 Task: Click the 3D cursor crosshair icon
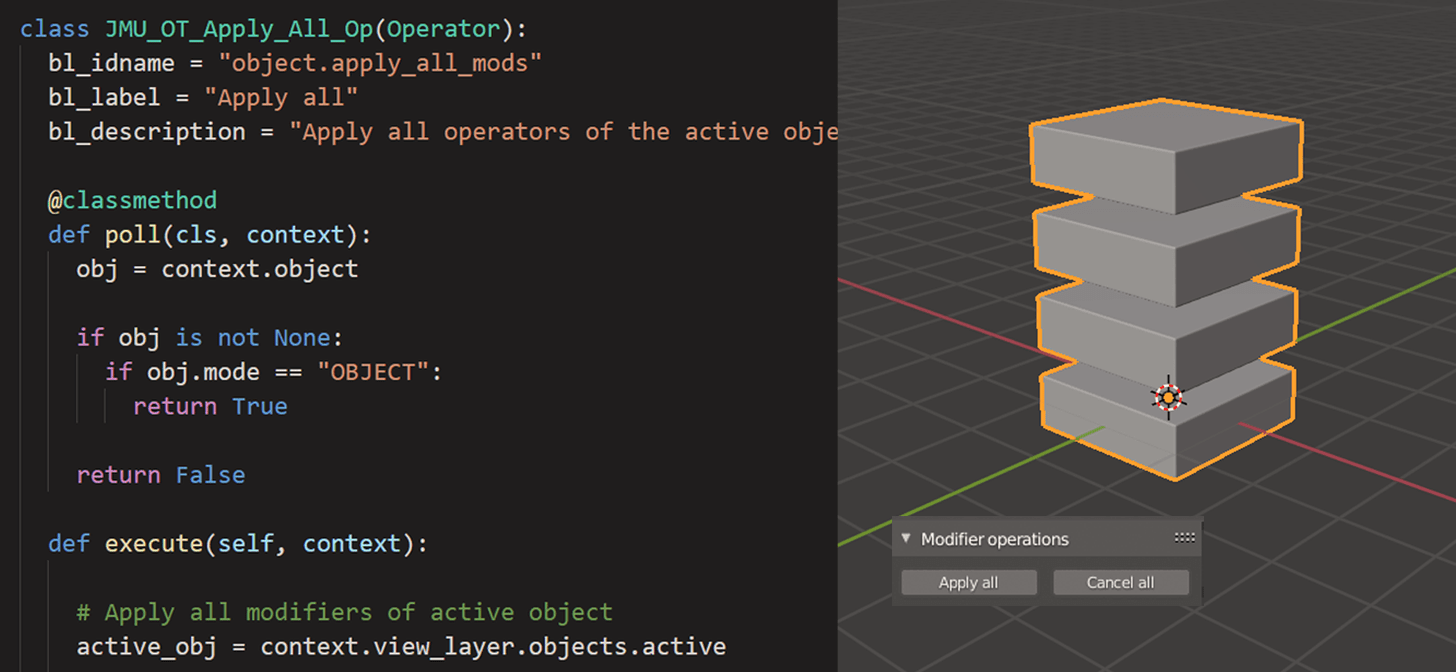tap(1168, 397)
